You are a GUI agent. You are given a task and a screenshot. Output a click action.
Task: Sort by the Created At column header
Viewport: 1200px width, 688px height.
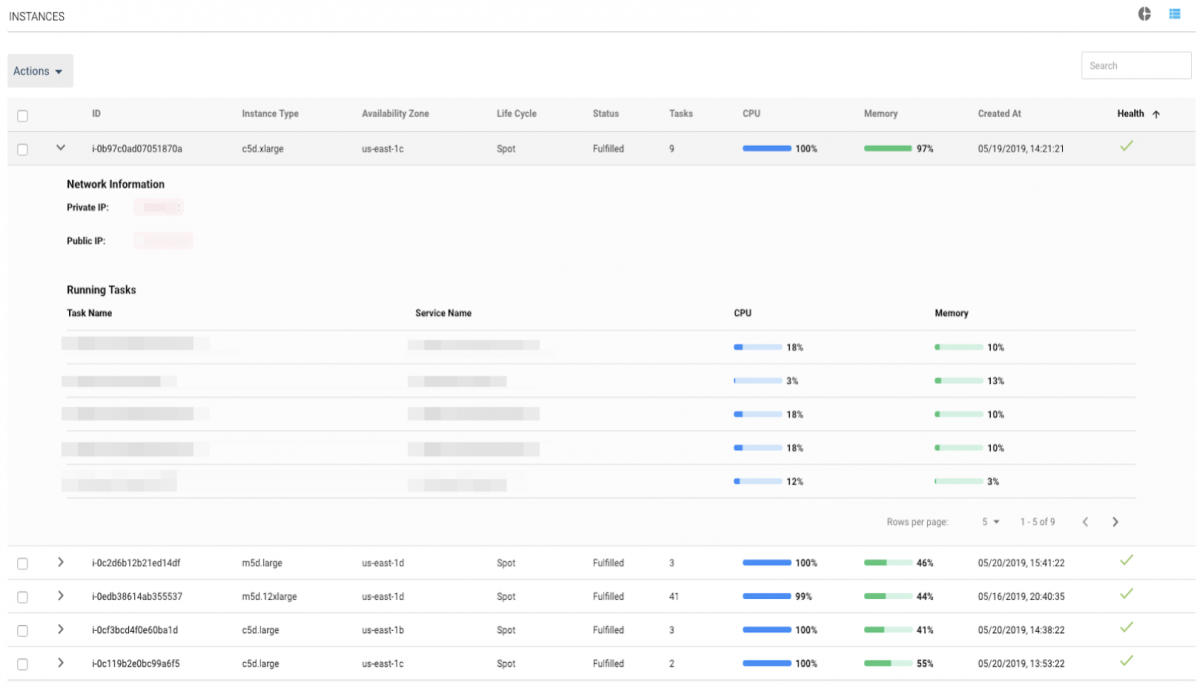999,114
